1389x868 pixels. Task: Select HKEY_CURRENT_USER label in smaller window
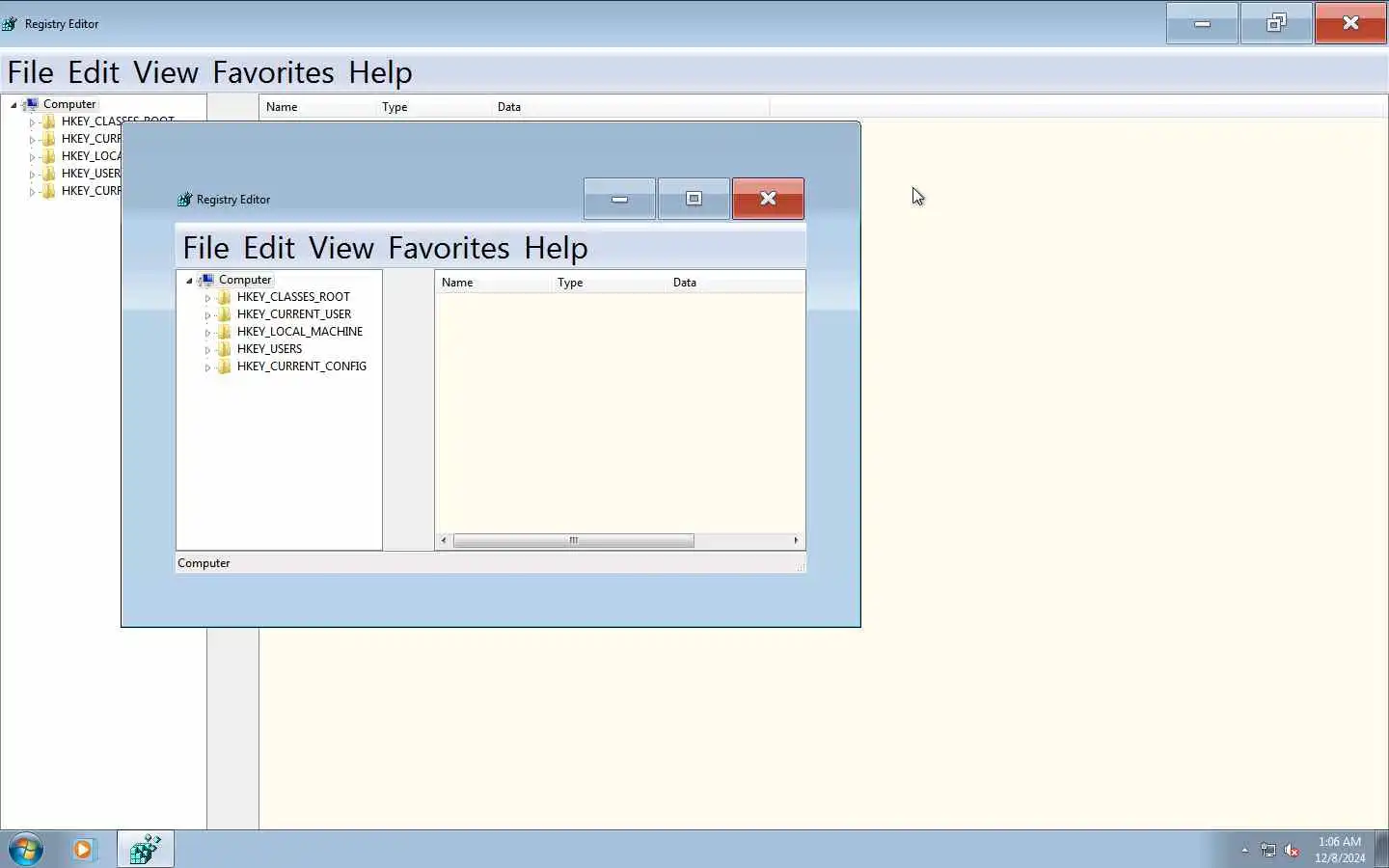294,314
